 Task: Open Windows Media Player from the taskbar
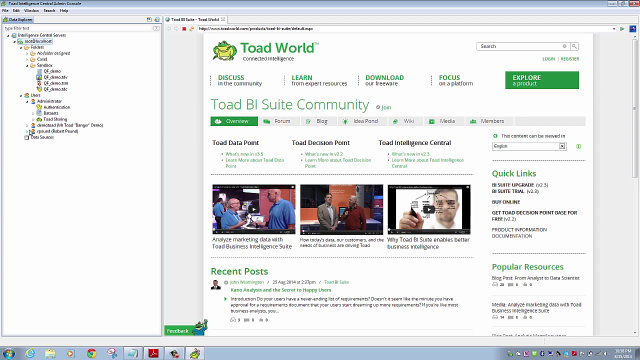click(x=70, y=353)
